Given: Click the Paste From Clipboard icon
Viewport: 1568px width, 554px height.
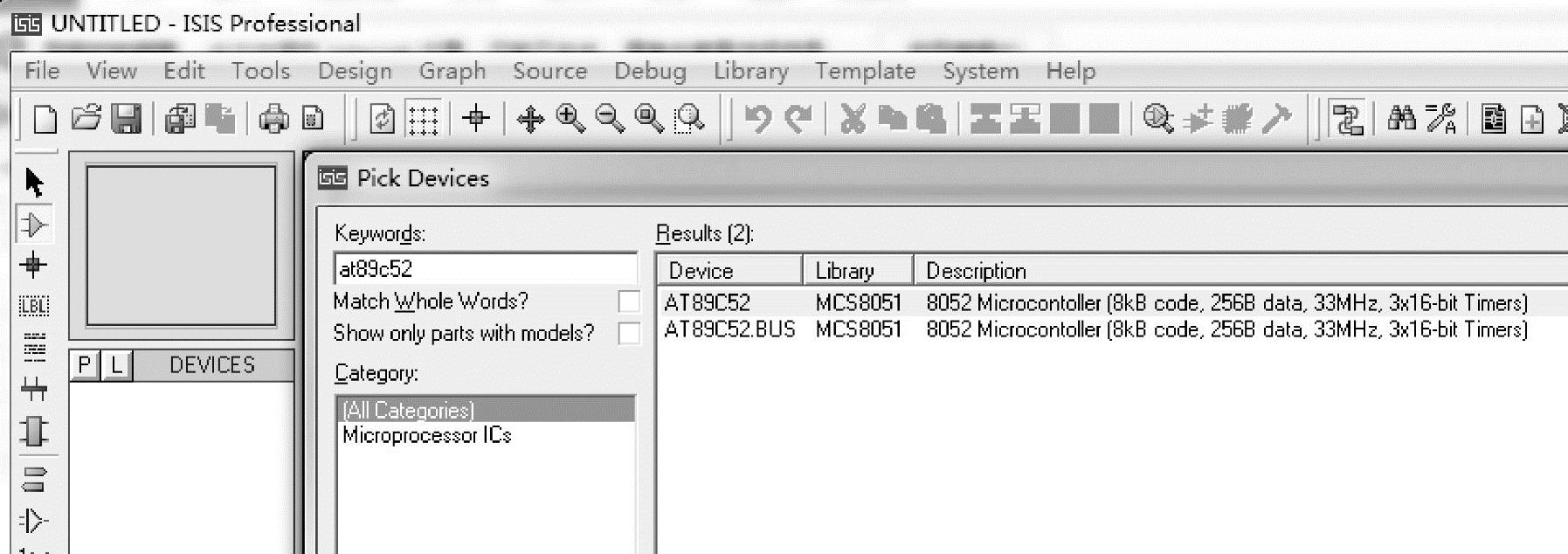Looking at the screenshot, I should click(x=931, y=118).
